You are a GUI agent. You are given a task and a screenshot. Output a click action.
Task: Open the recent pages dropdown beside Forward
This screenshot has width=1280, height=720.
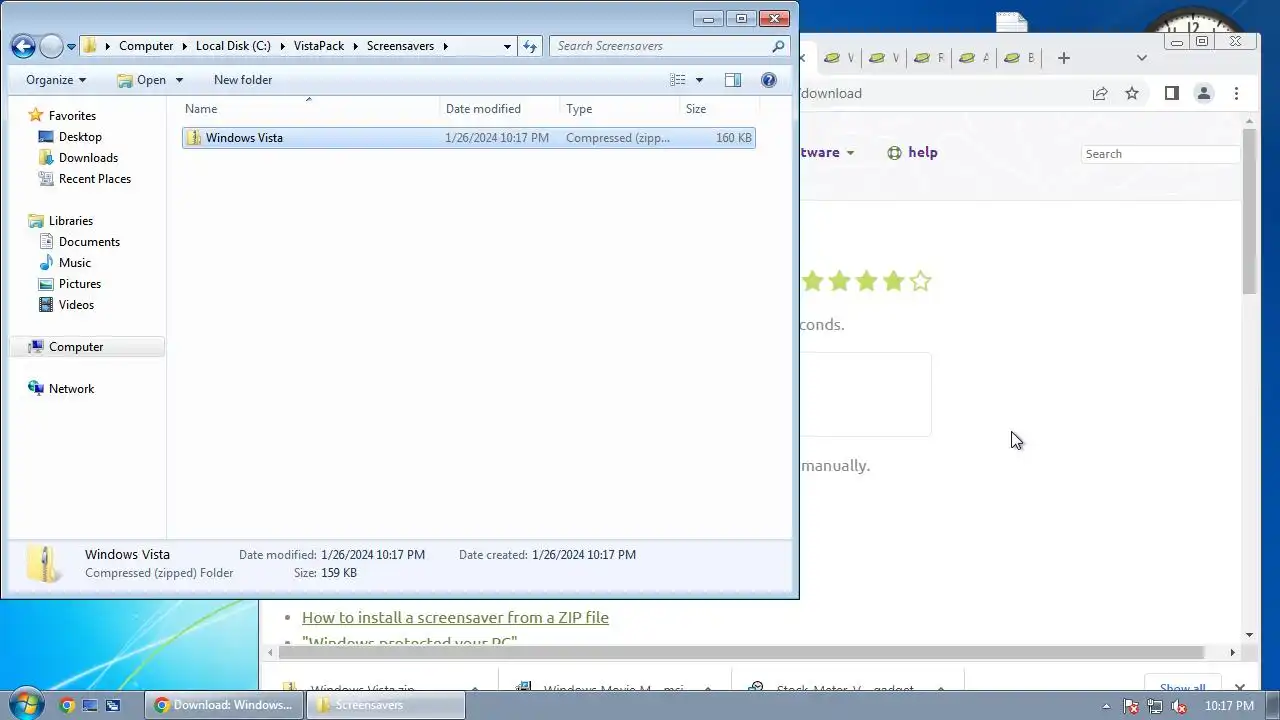point(71,47)
